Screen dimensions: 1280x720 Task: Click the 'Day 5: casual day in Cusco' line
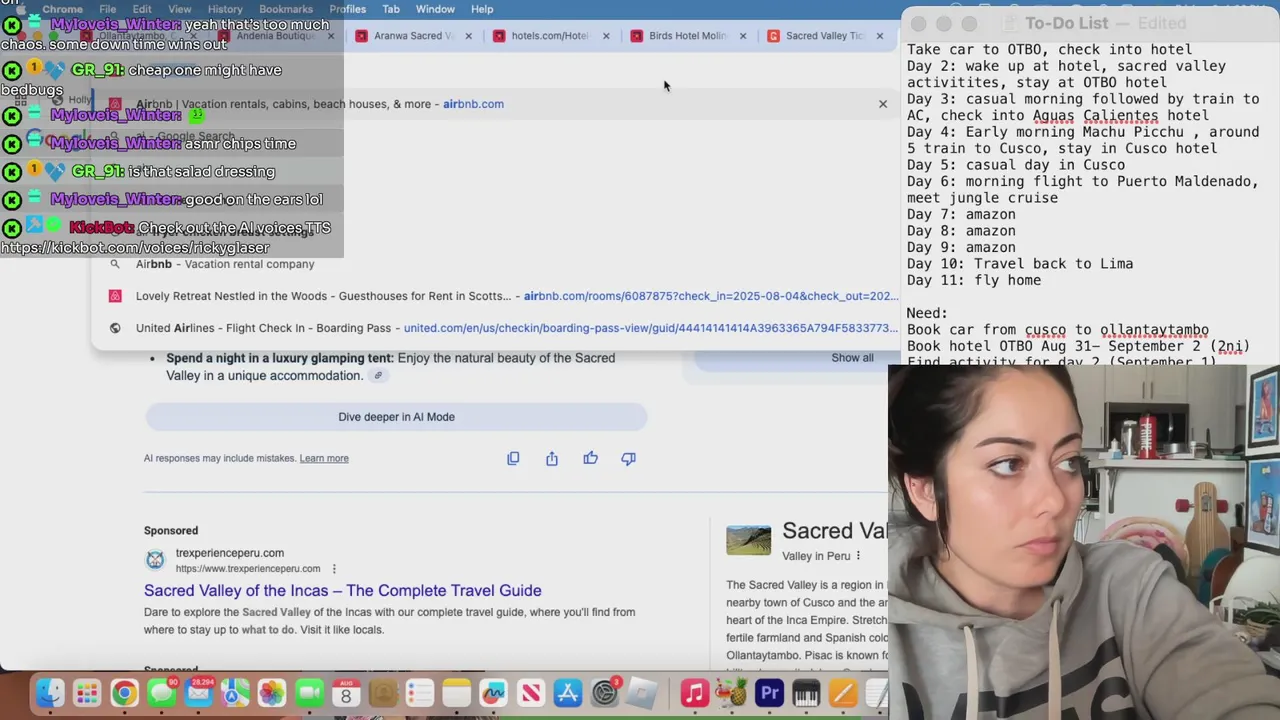[1016, 165]
